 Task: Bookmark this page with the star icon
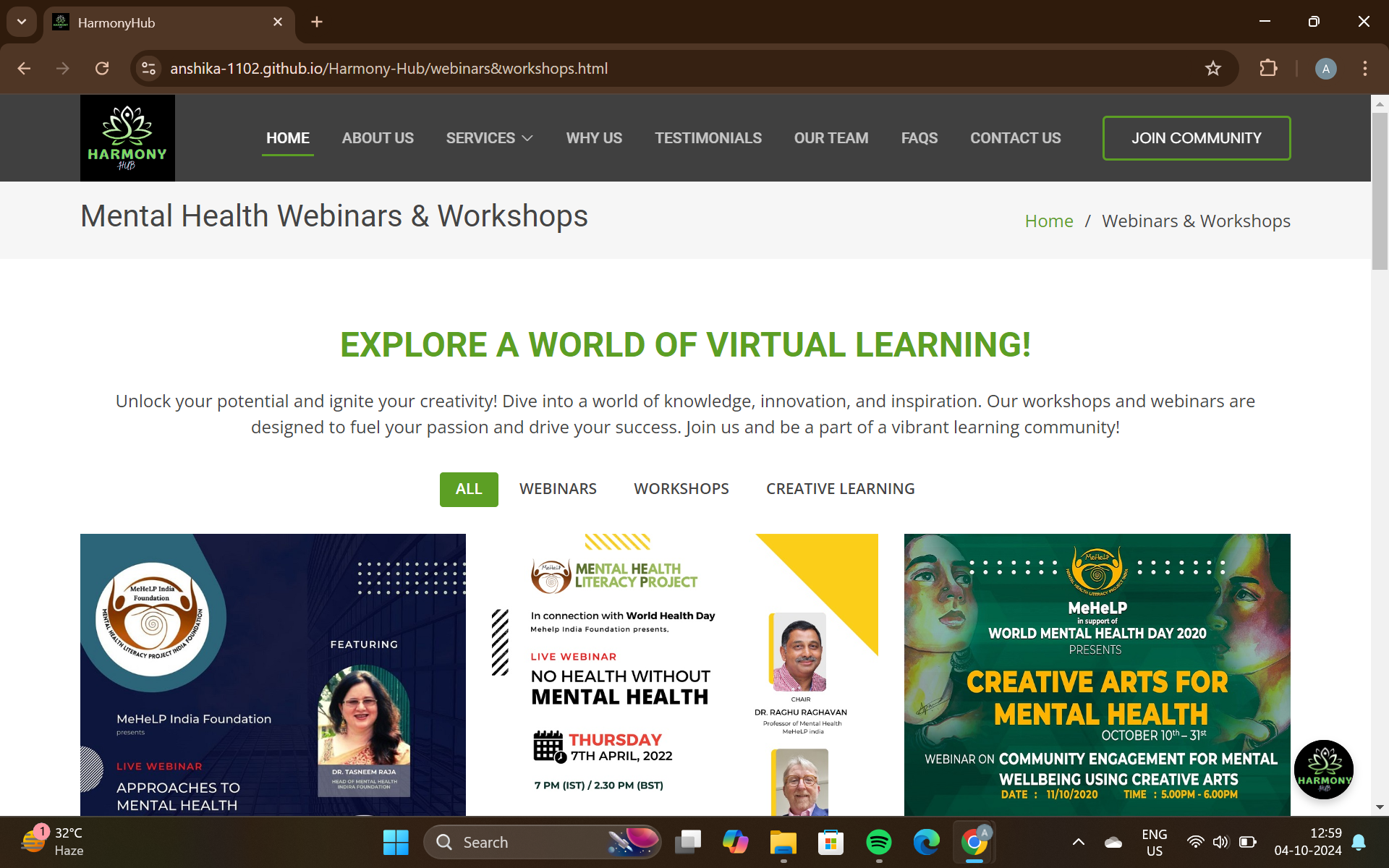[1212, 69]
